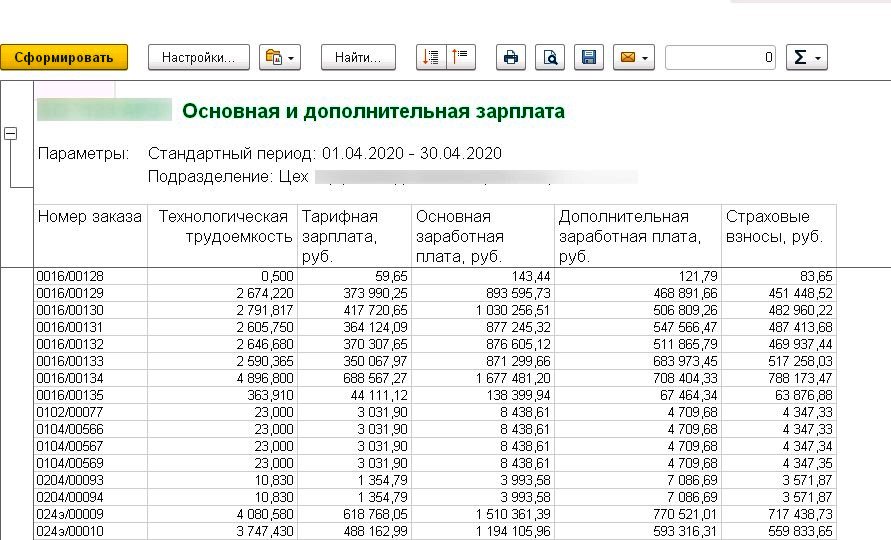Select order 0104/00569 cell

[91, 464]
